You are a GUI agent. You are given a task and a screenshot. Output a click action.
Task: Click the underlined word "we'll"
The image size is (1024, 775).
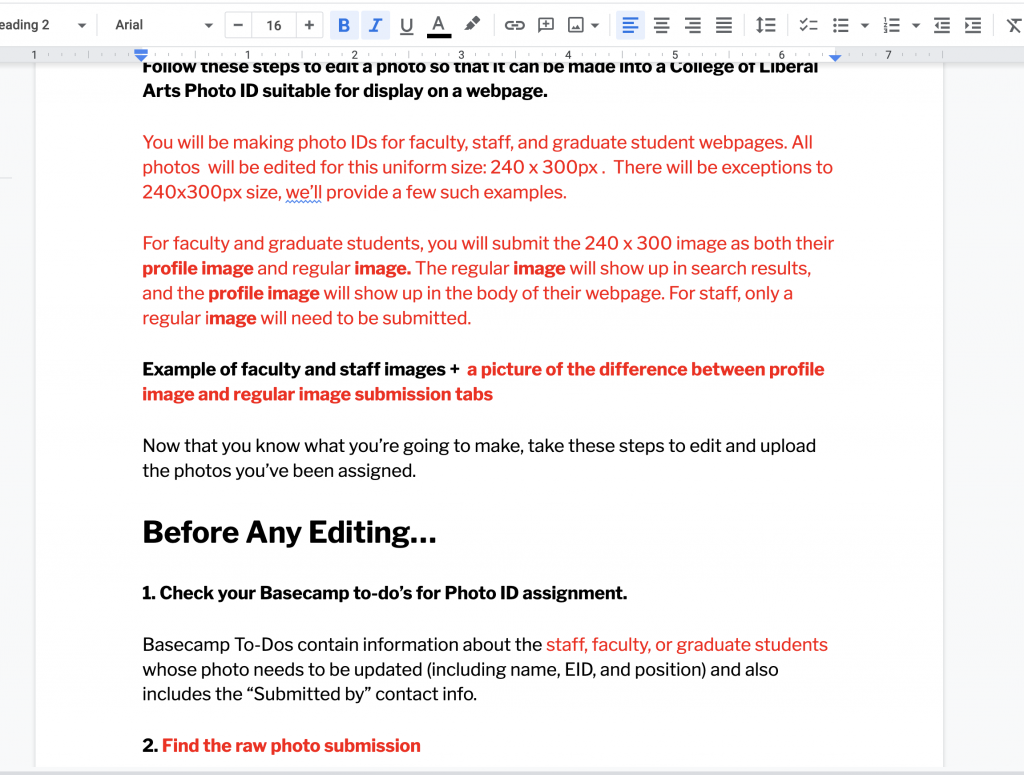coord(304,193)
